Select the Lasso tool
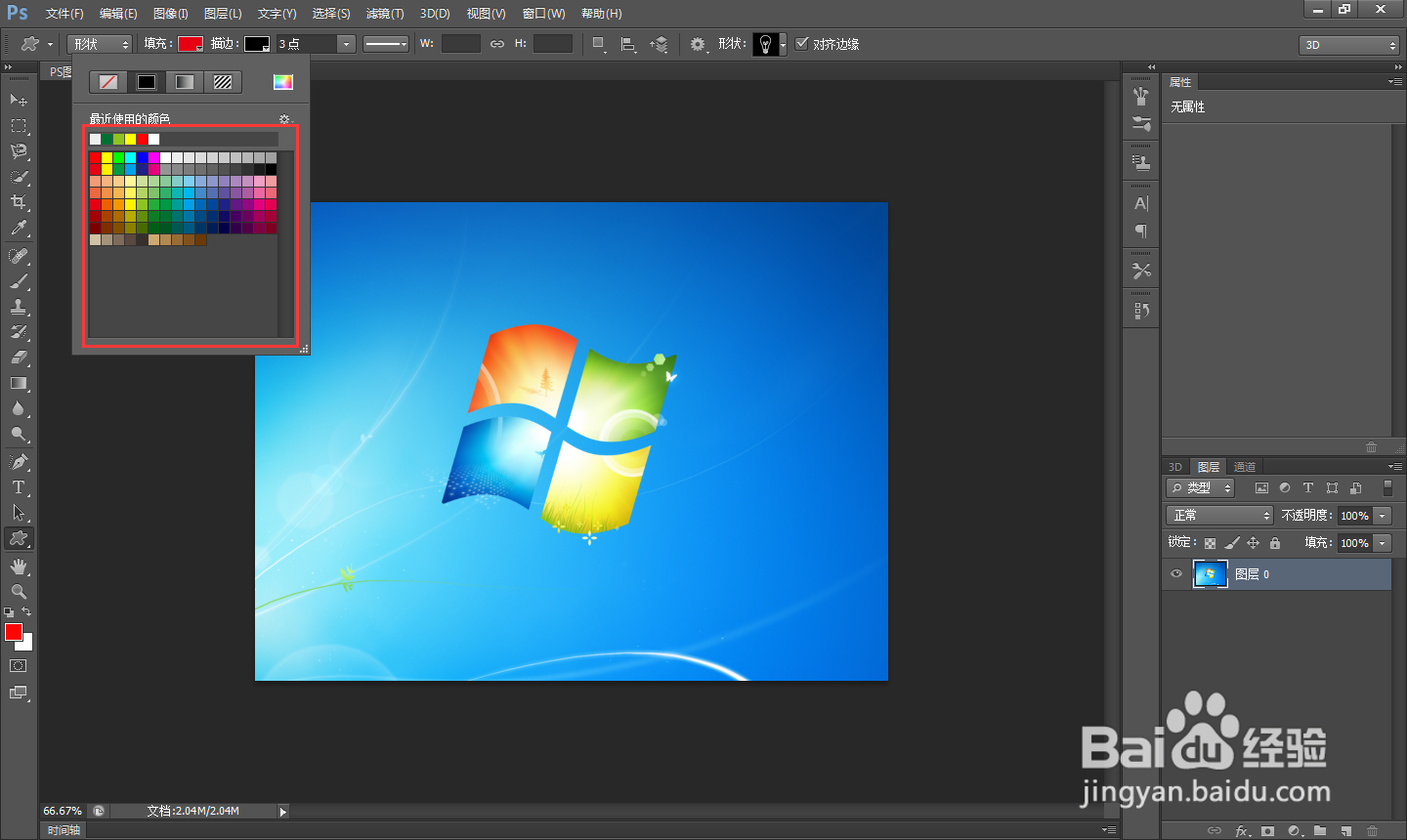 [19, 151]
